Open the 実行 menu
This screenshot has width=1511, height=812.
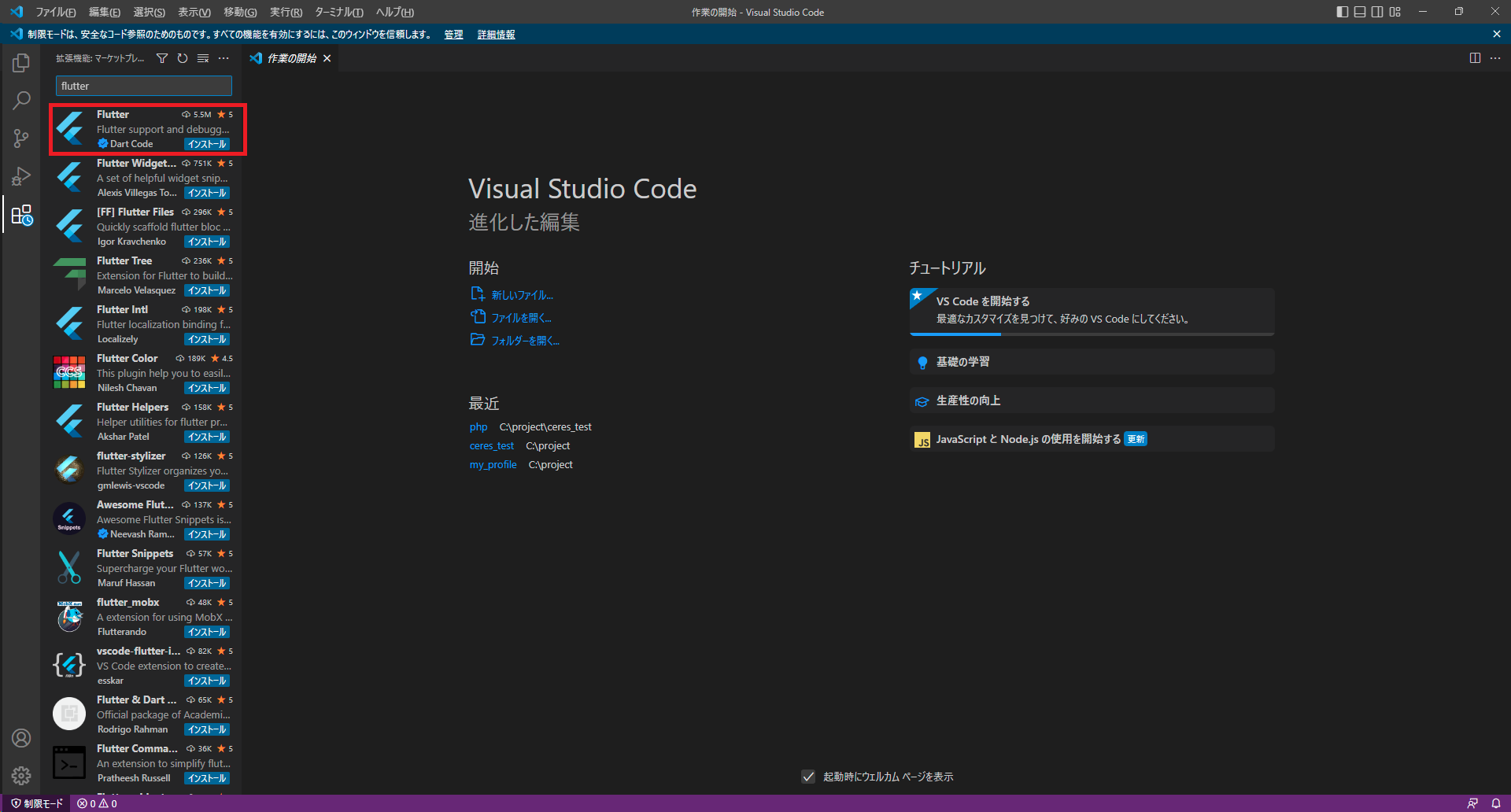286,12
